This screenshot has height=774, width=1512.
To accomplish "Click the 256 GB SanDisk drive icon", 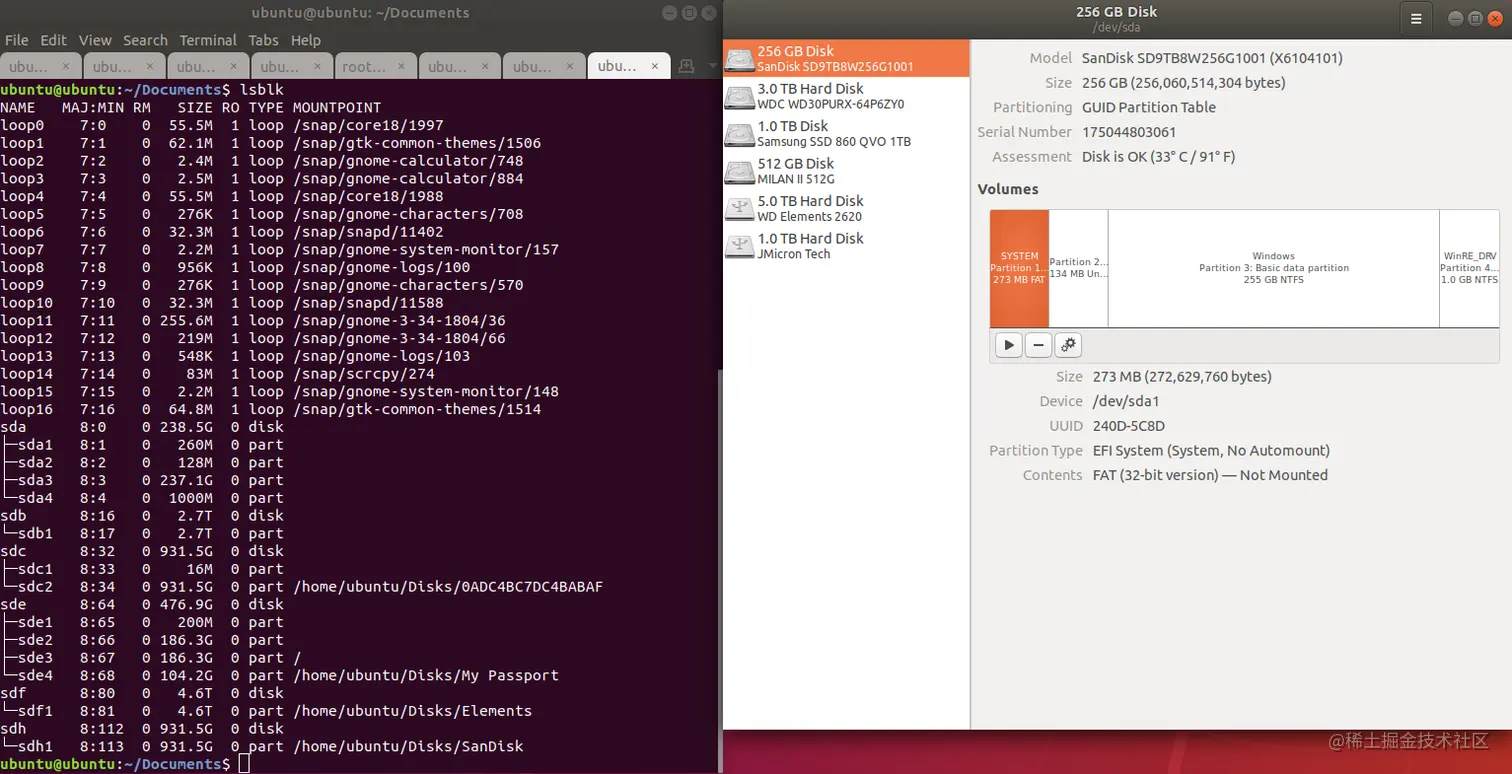I will [740, 58].
